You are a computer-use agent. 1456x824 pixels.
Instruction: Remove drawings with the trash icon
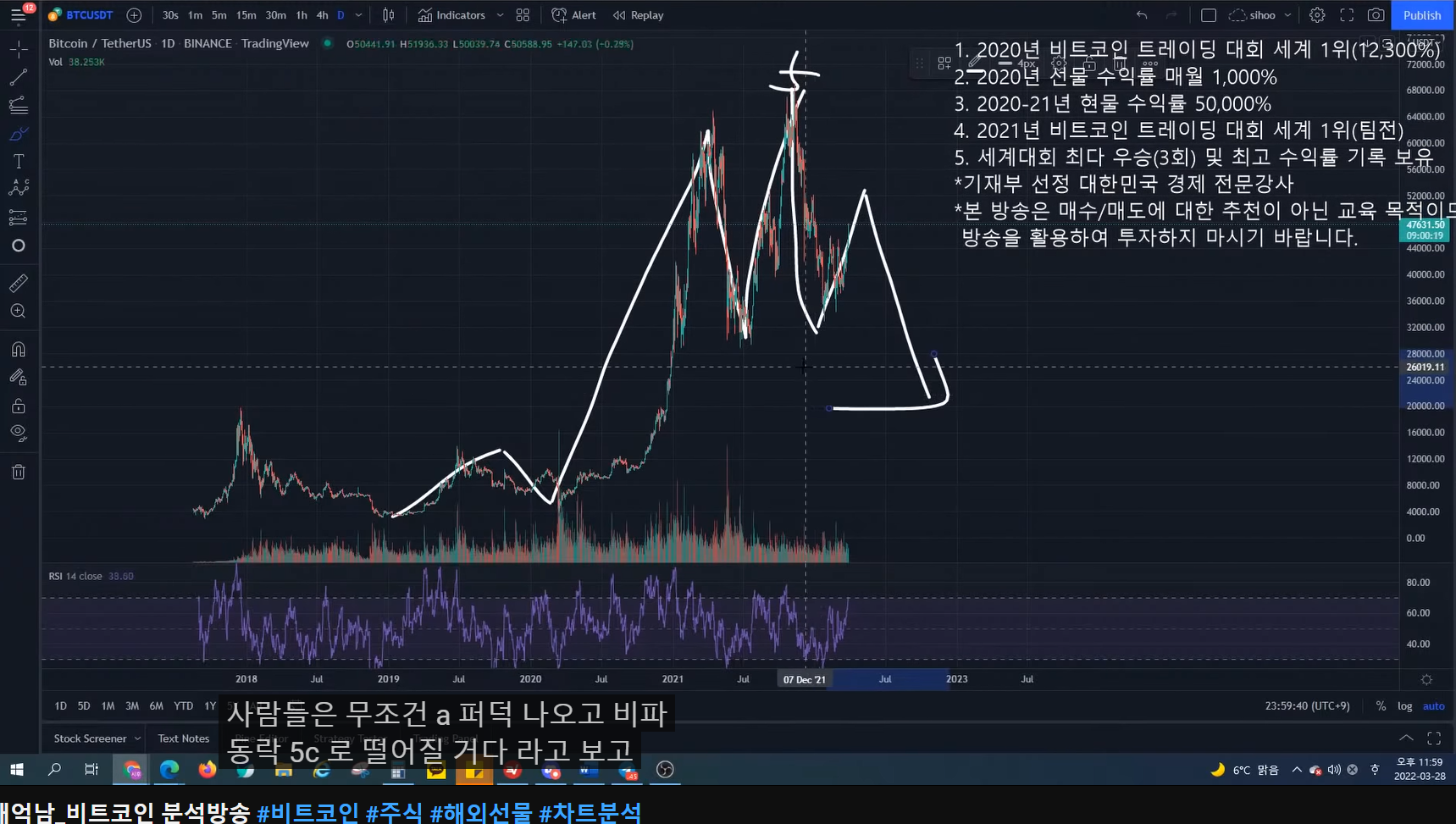[18, 472]
